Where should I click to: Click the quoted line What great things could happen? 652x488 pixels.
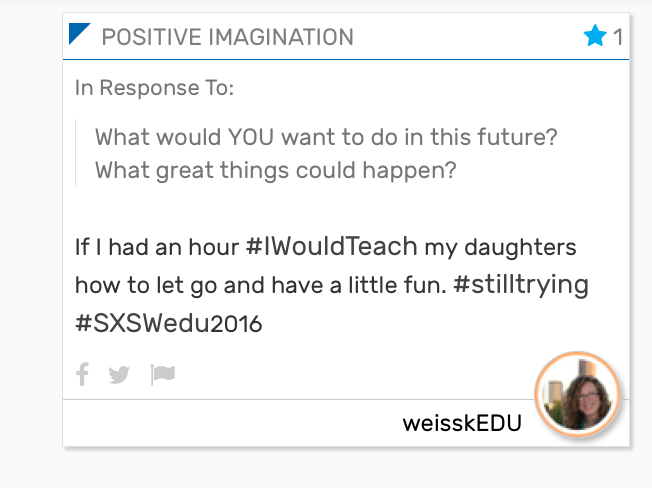[x=276, y=170]
